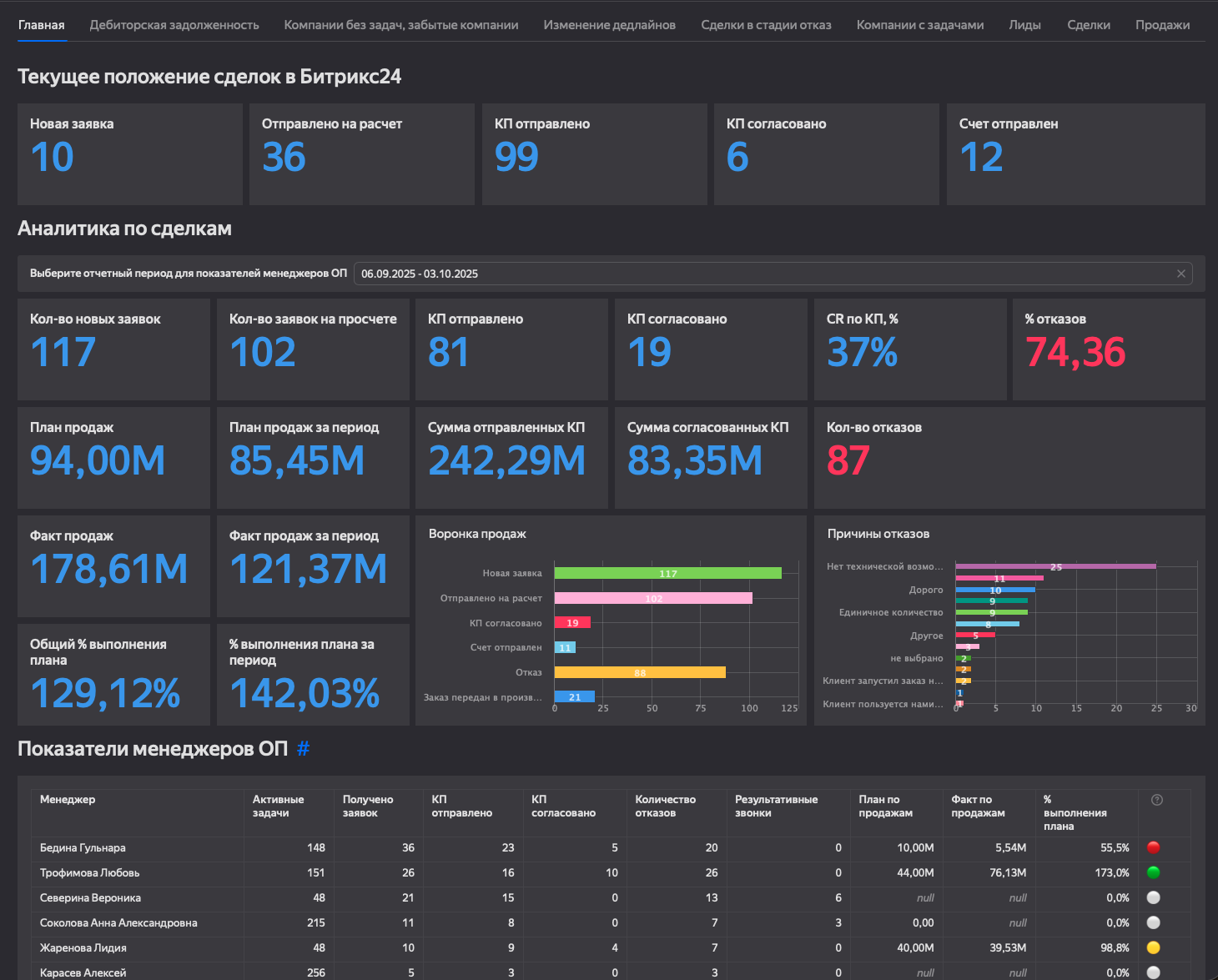Click gray status dot for Северина Вероника
The height and width of the screenshot is (980, 1218).
[x=1153, y=897]
